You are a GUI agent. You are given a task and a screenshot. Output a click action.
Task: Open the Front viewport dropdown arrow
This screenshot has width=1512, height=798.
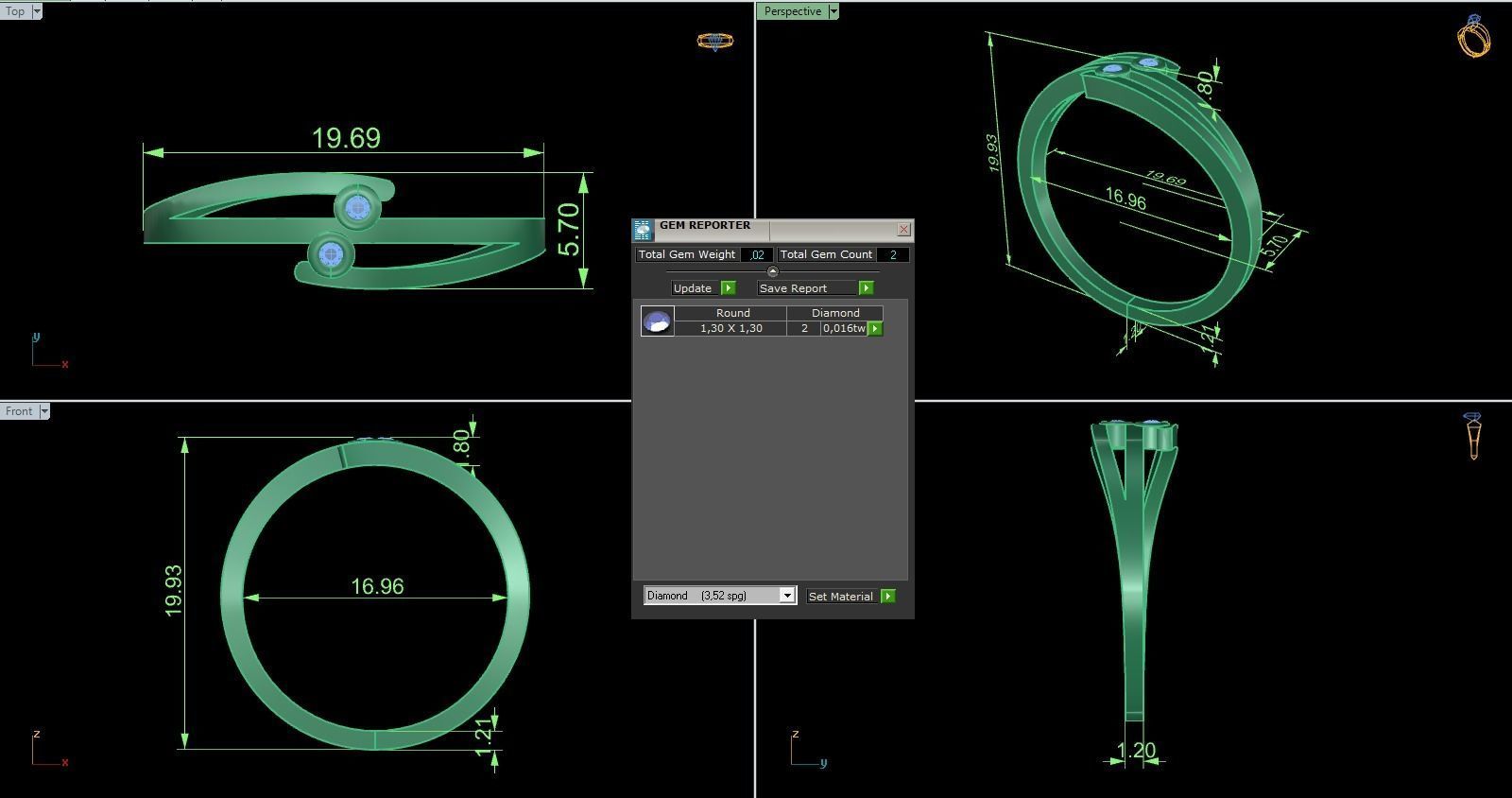(x=44, y=411)
